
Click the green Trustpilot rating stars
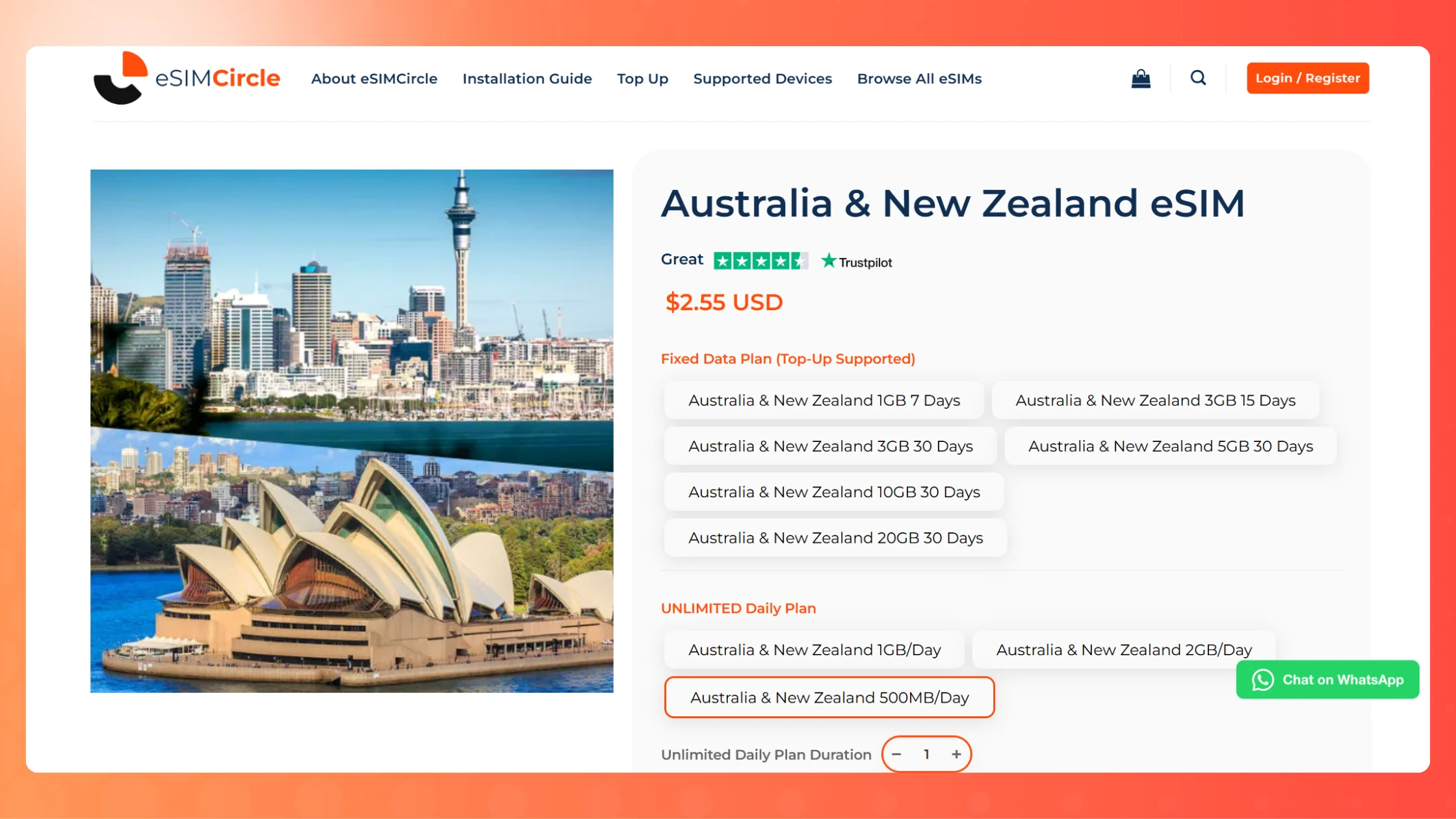coord(760,261)
